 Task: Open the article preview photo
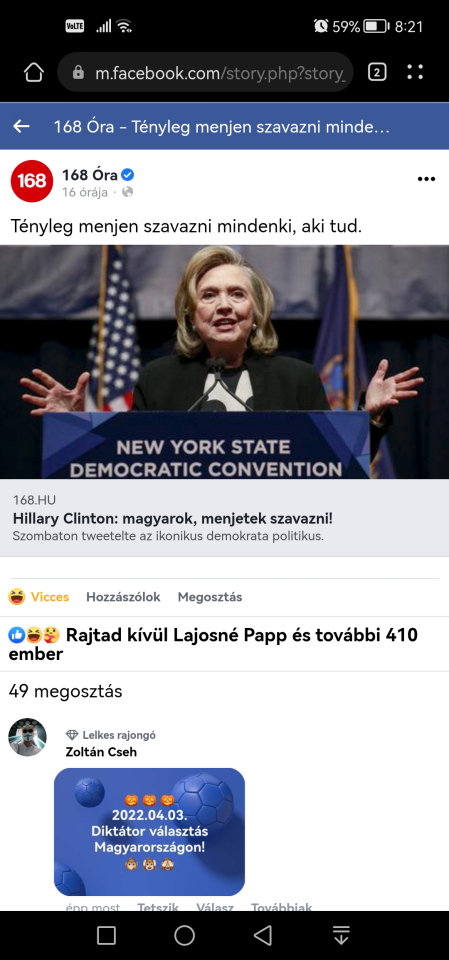click(224, 362)
